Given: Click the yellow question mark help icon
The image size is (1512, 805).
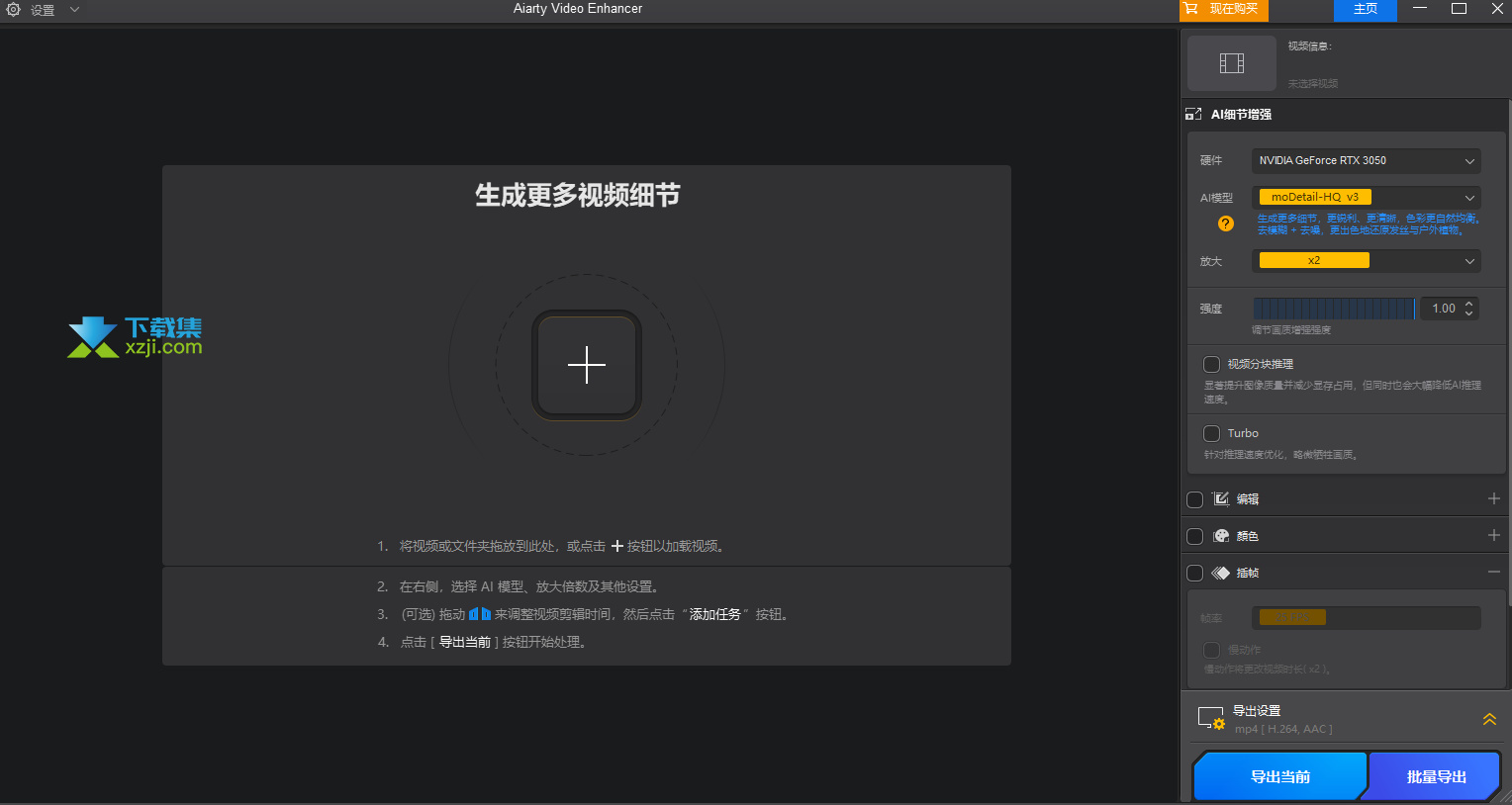Looking at the screenshot, I should pos(1225,224).
